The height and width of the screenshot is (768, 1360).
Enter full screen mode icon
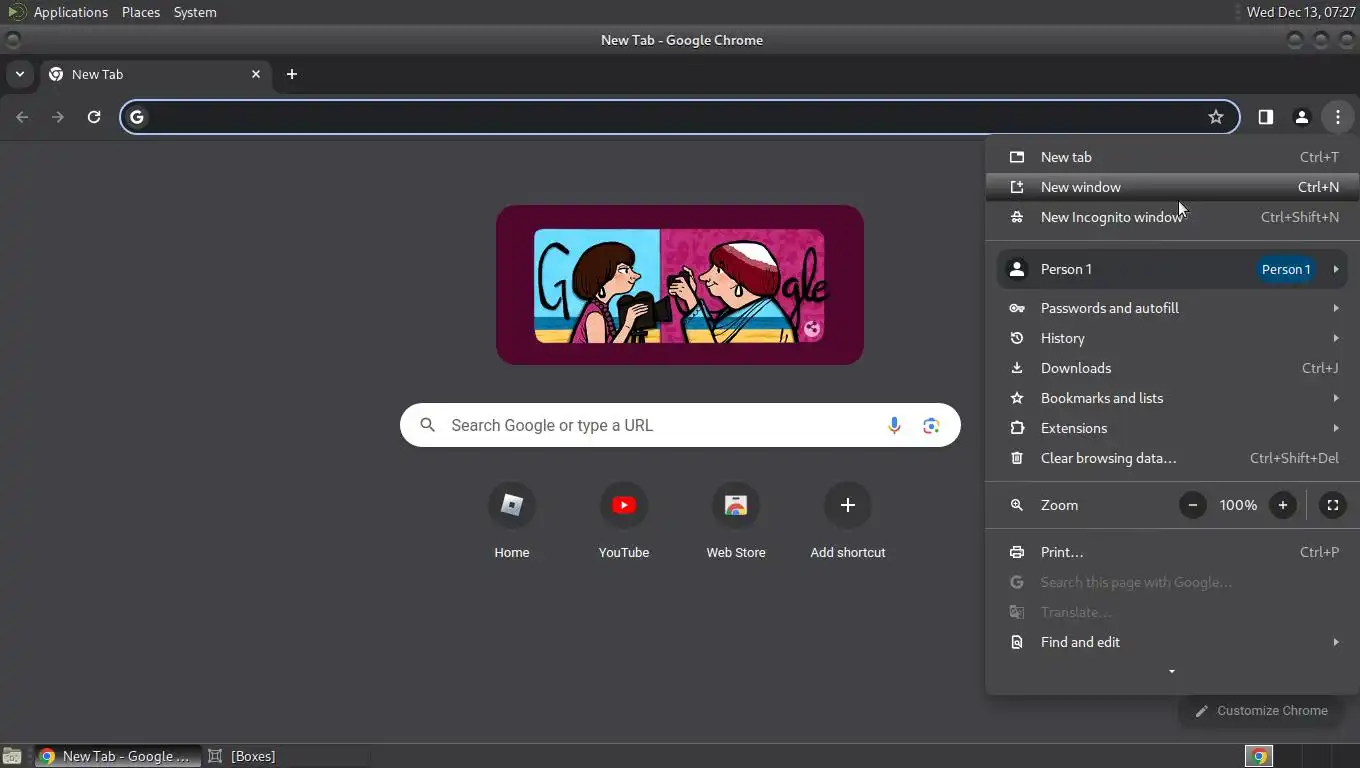pos(1333,505)
